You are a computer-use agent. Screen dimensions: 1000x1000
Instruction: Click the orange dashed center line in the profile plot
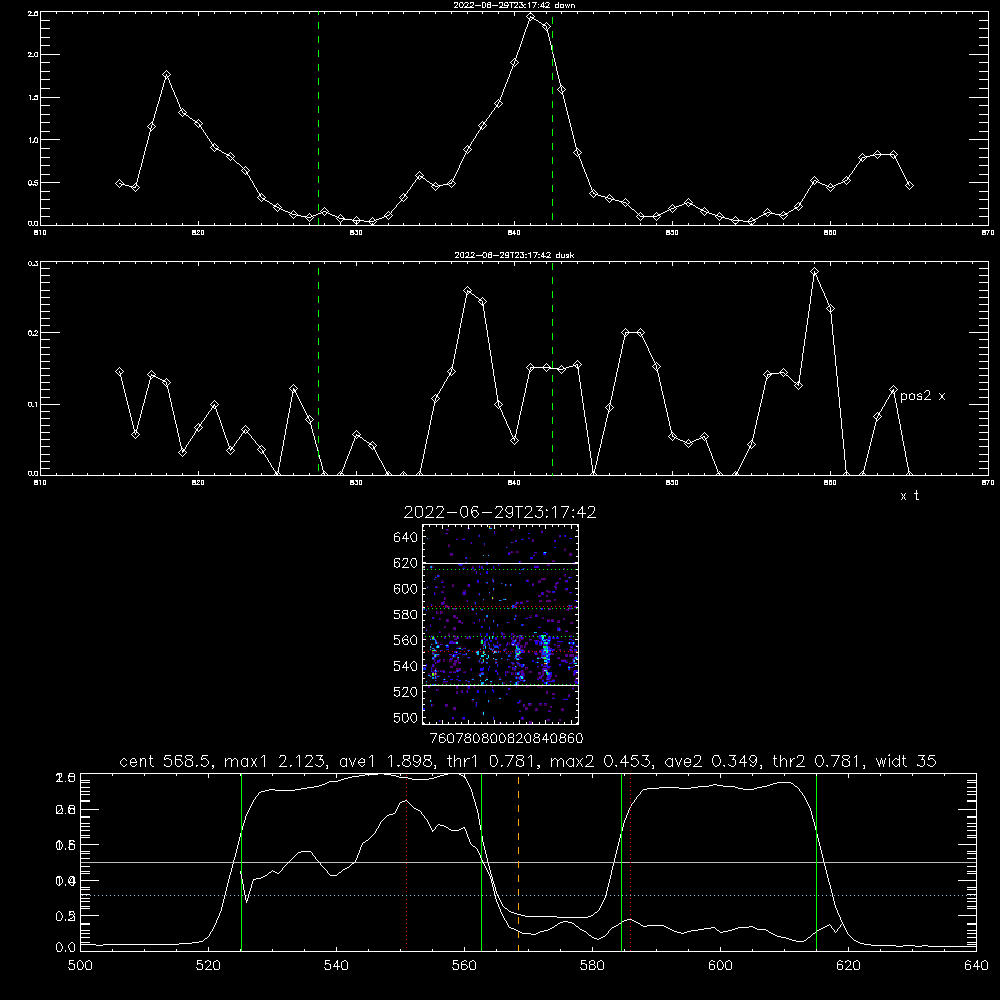(518, 862)
